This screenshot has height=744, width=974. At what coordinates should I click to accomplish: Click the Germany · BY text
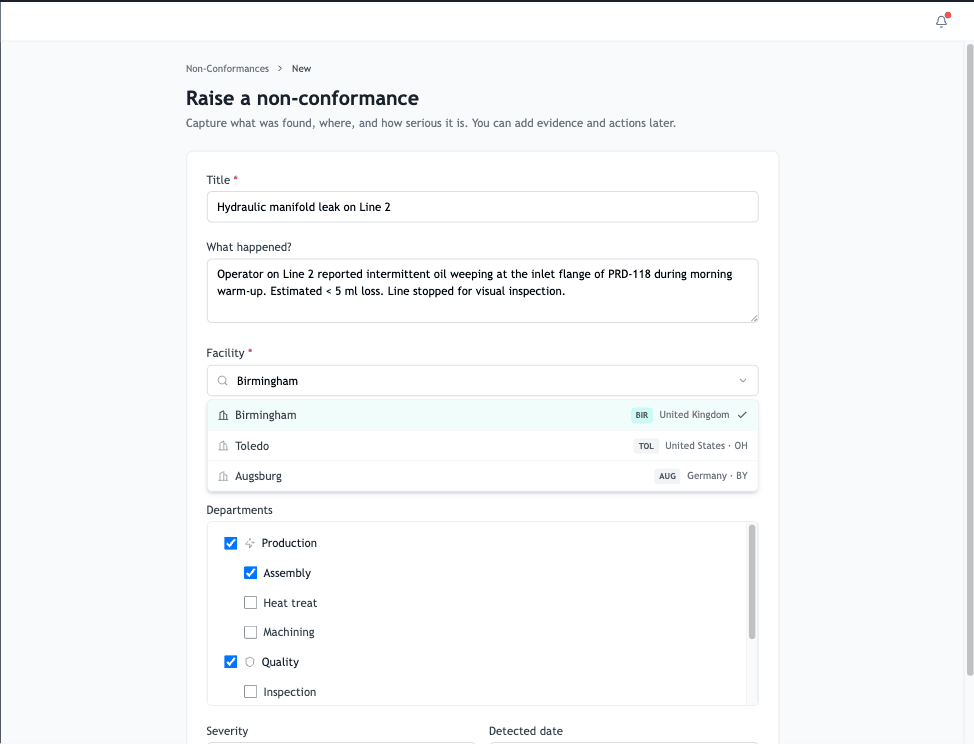717,476
